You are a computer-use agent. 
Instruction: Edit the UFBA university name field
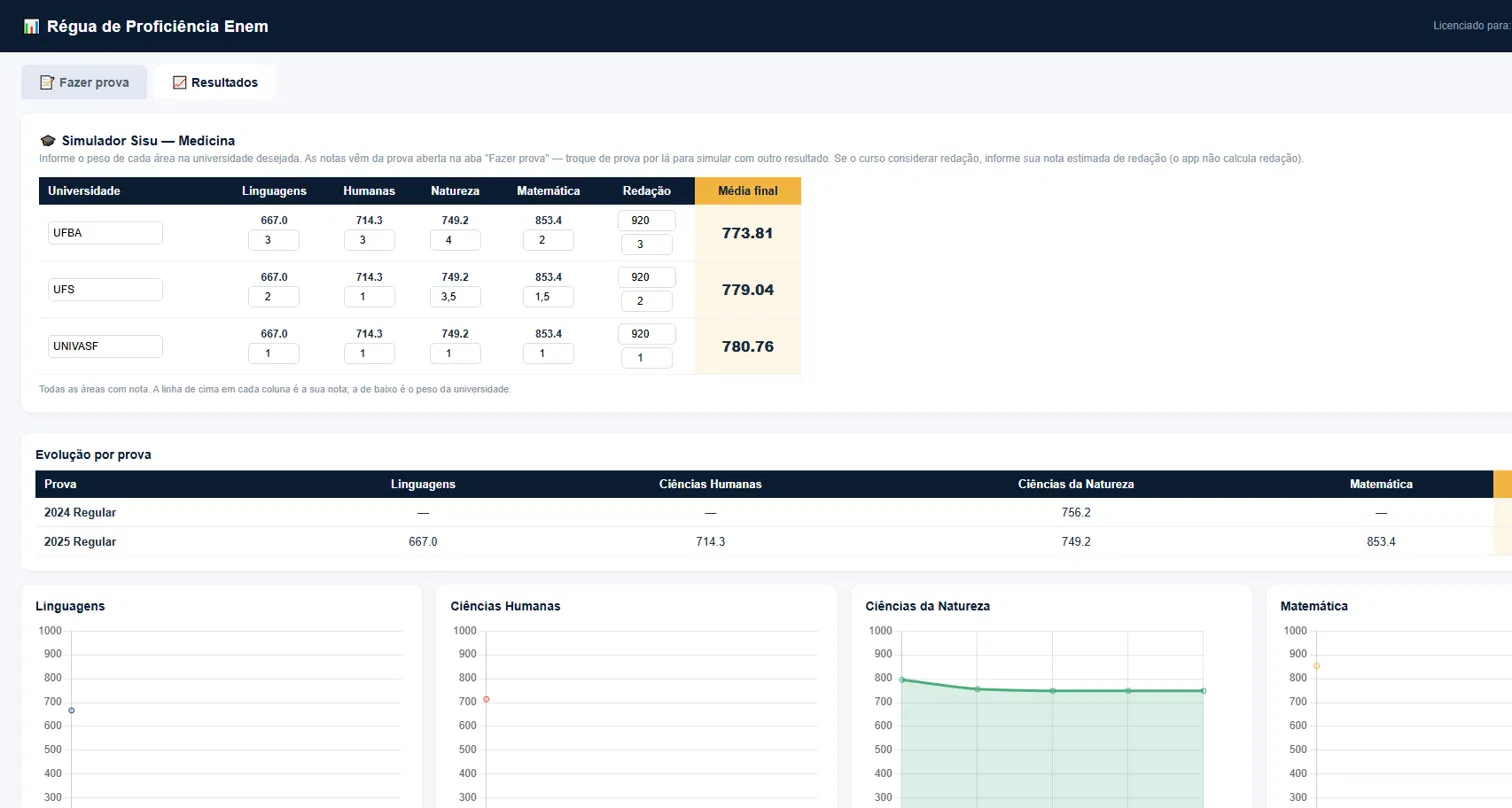point(105,233)
